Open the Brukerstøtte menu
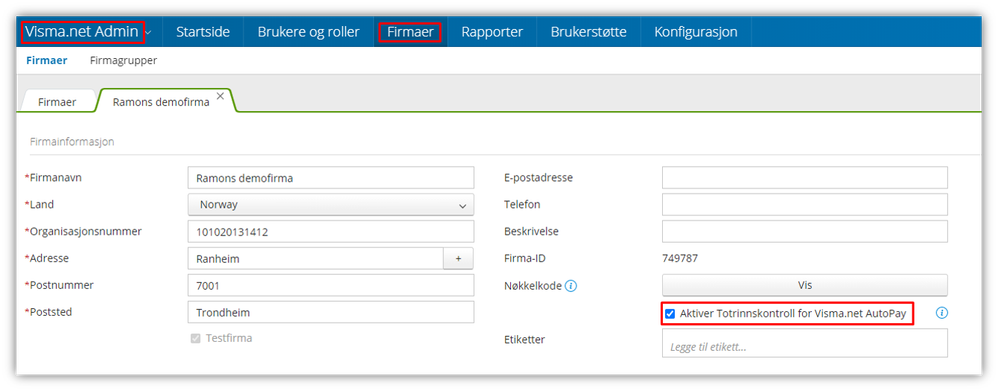The height and width of the screenshot is (391, 998). tap(589, 32)
